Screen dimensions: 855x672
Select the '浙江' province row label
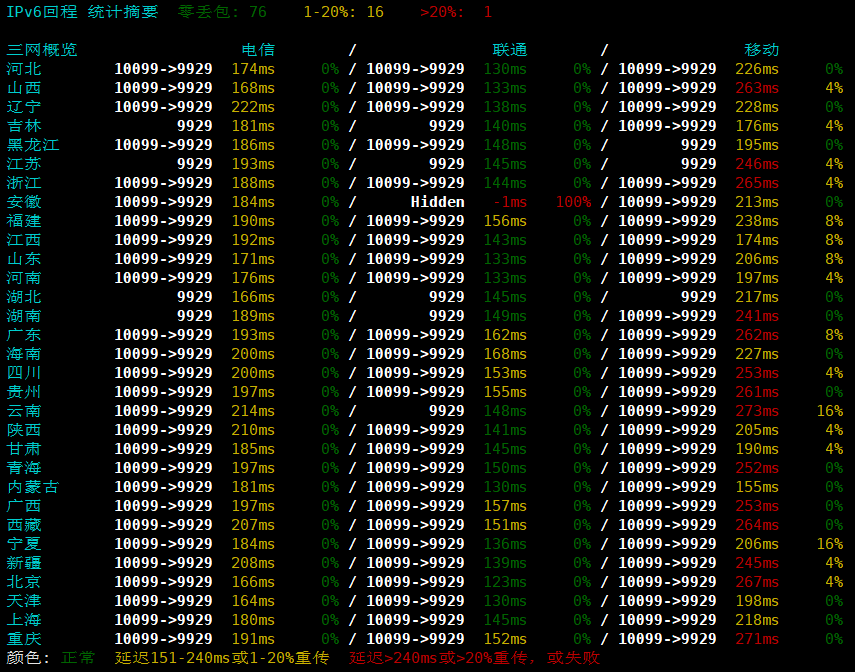pyautogui.click(x=24, y=183)
